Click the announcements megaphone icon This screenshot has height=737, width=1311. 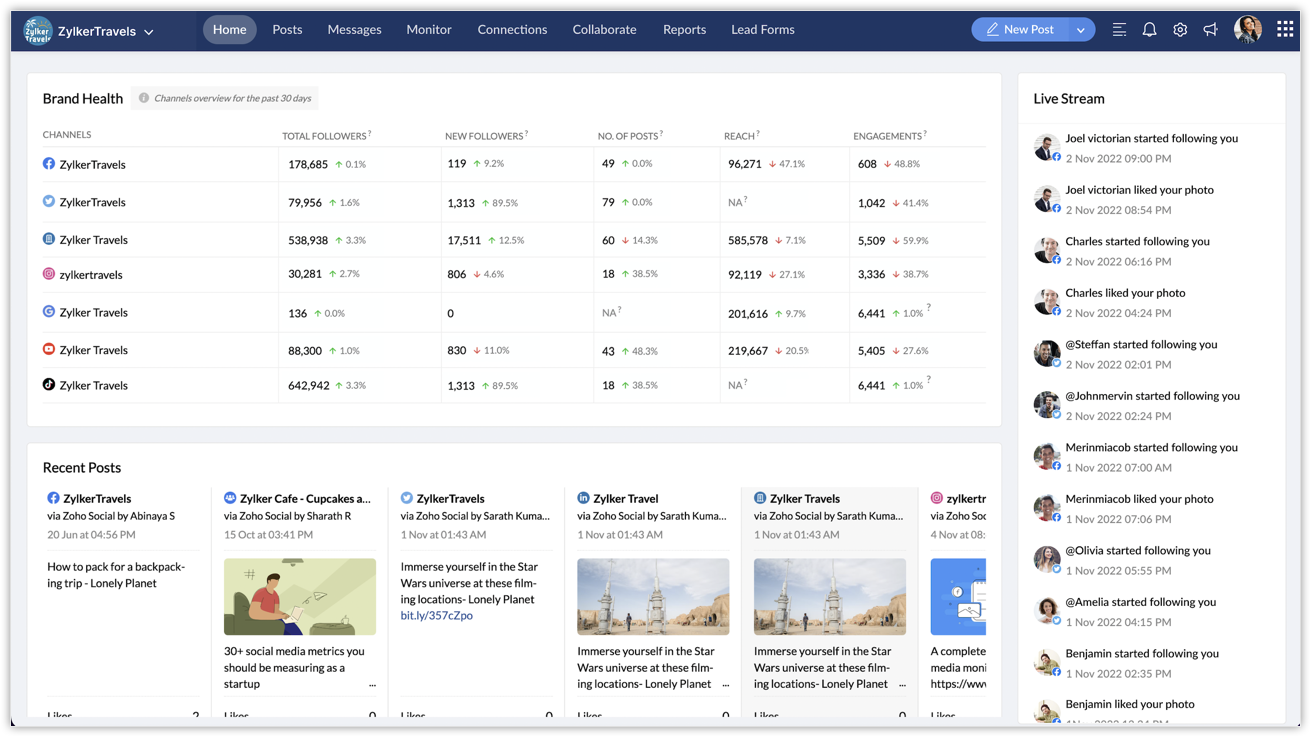[1210, 30]
